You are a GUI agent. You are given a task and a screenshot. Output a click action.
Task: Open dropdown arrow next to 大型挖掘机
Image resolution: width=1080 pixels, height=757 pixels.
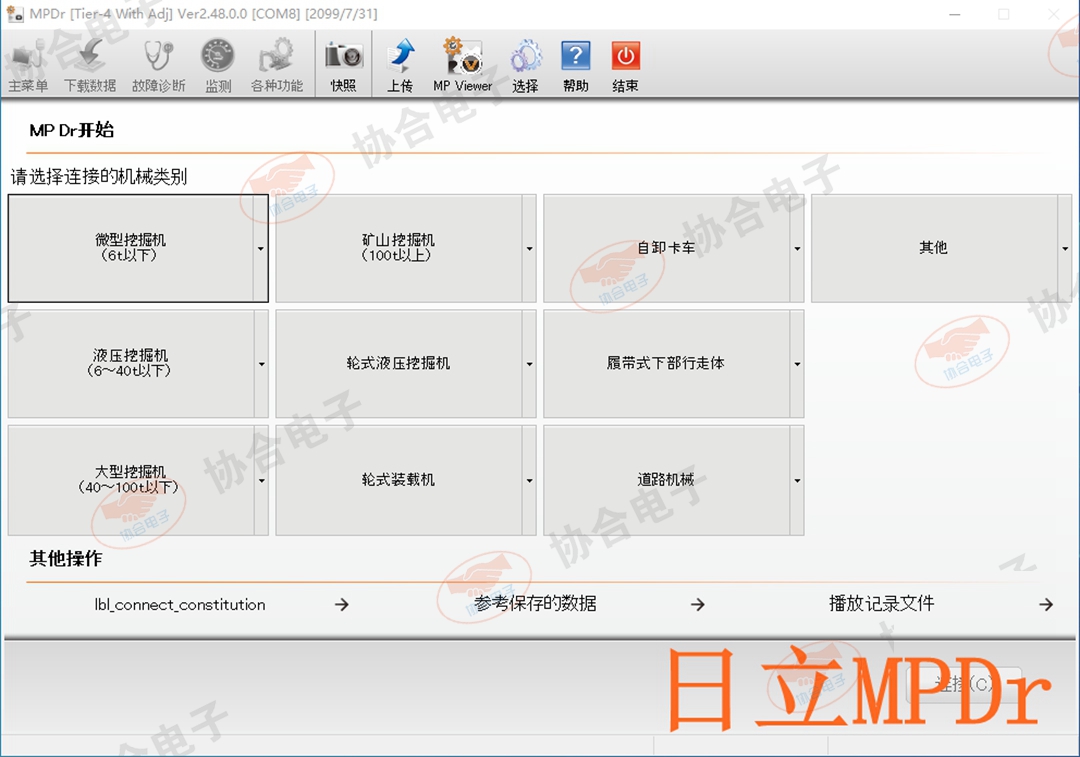point(261,481)
